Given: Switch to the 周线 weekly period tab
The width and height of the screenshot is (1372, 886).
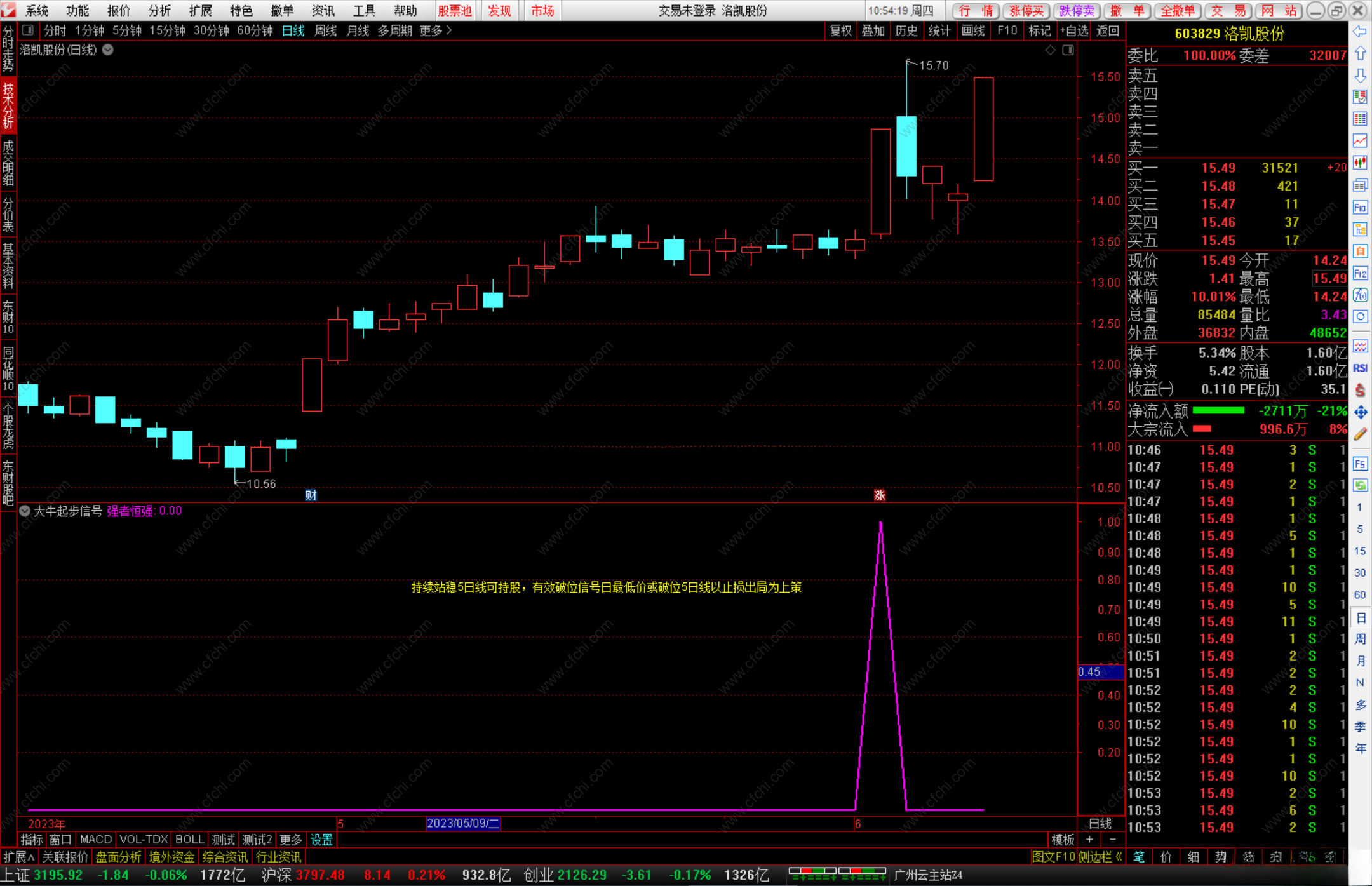Looking at the screenshot, I should [325, 30].
